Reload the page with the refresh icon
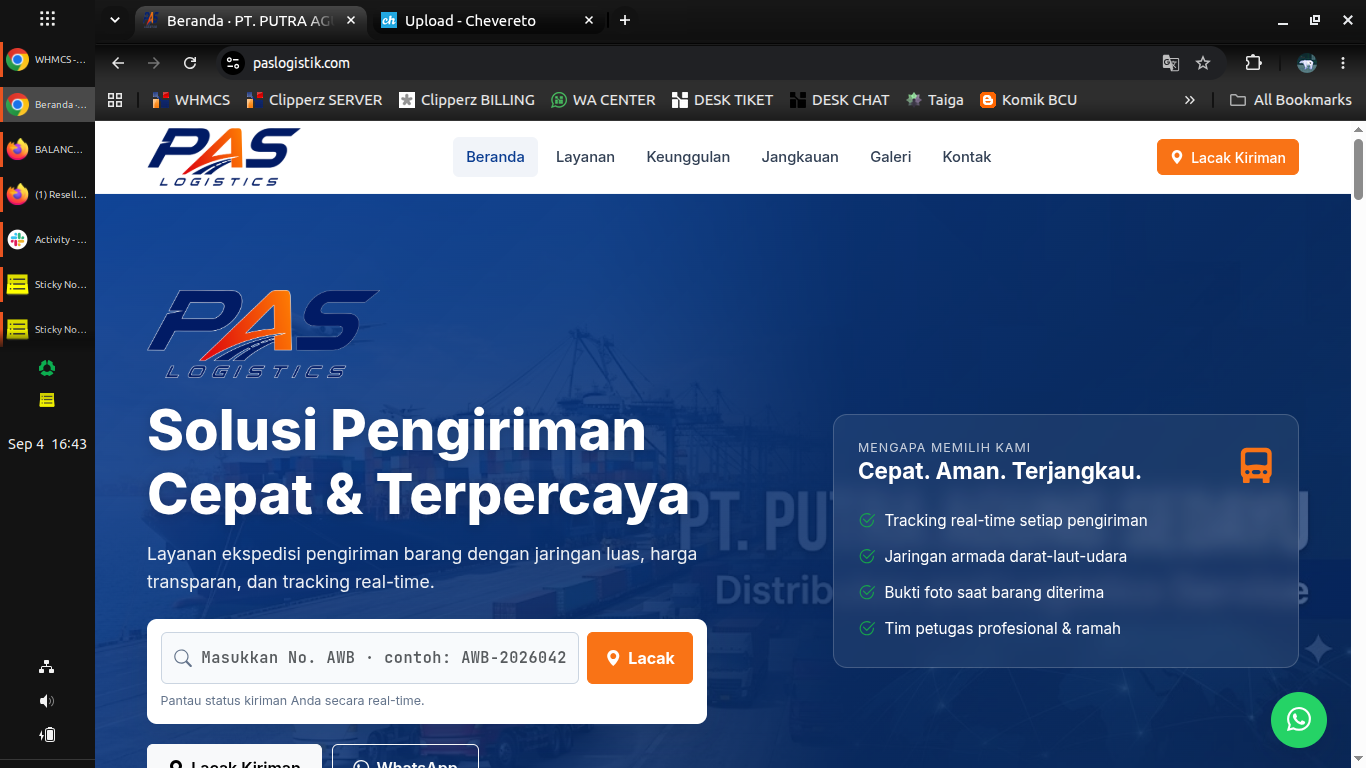 click(x=190, y=63)
